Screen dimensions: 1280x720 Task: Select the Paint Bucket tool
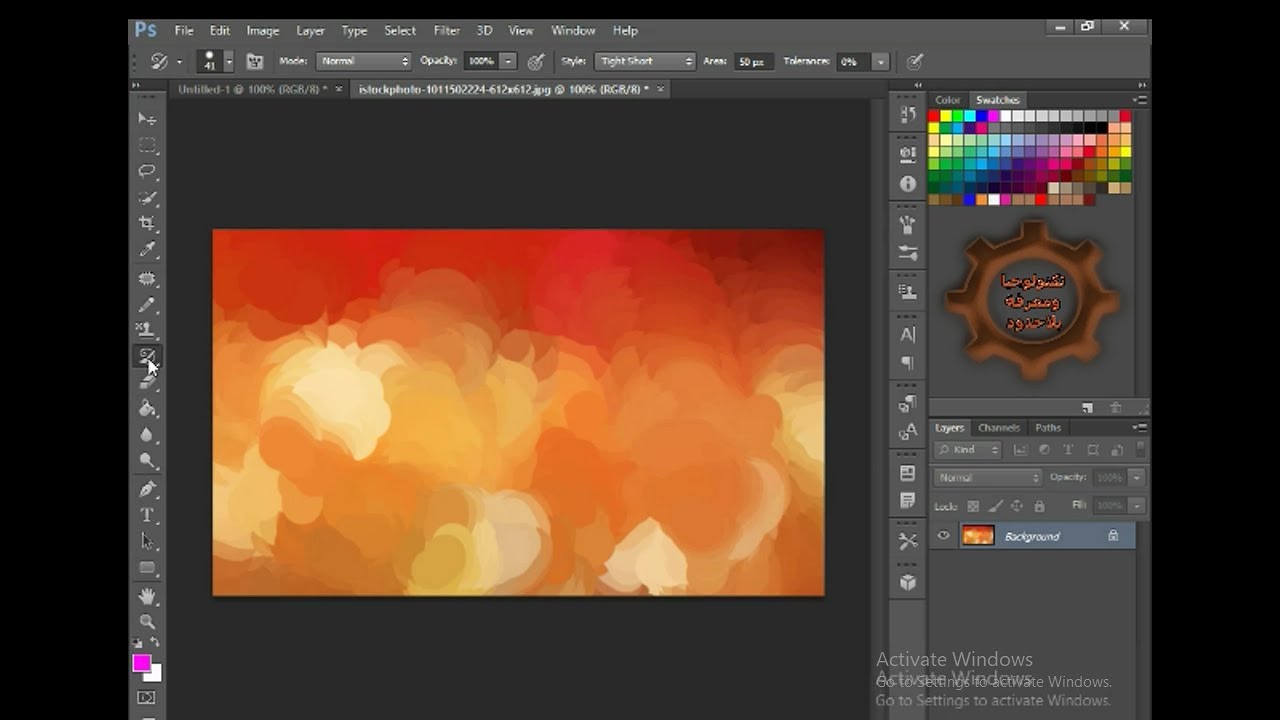pyautogui.click(x=147, y=408)
